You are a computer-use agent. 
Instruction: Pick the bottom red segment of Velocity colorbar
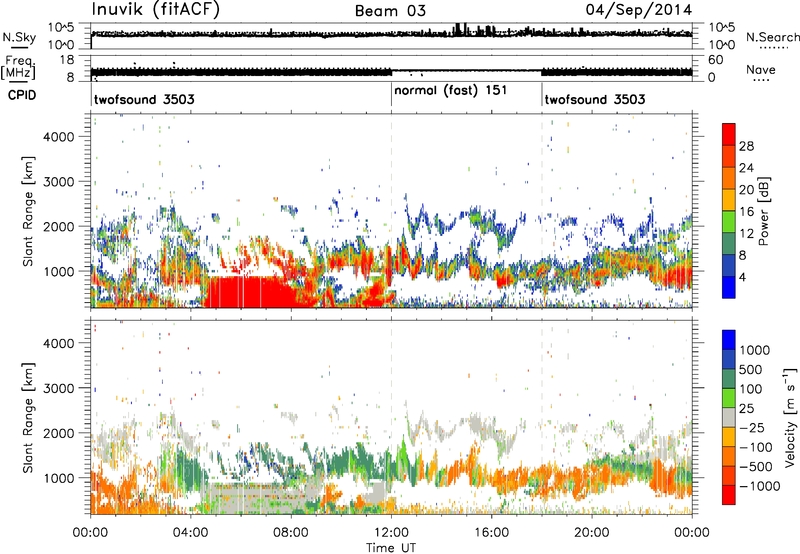[x=729, y=495]
